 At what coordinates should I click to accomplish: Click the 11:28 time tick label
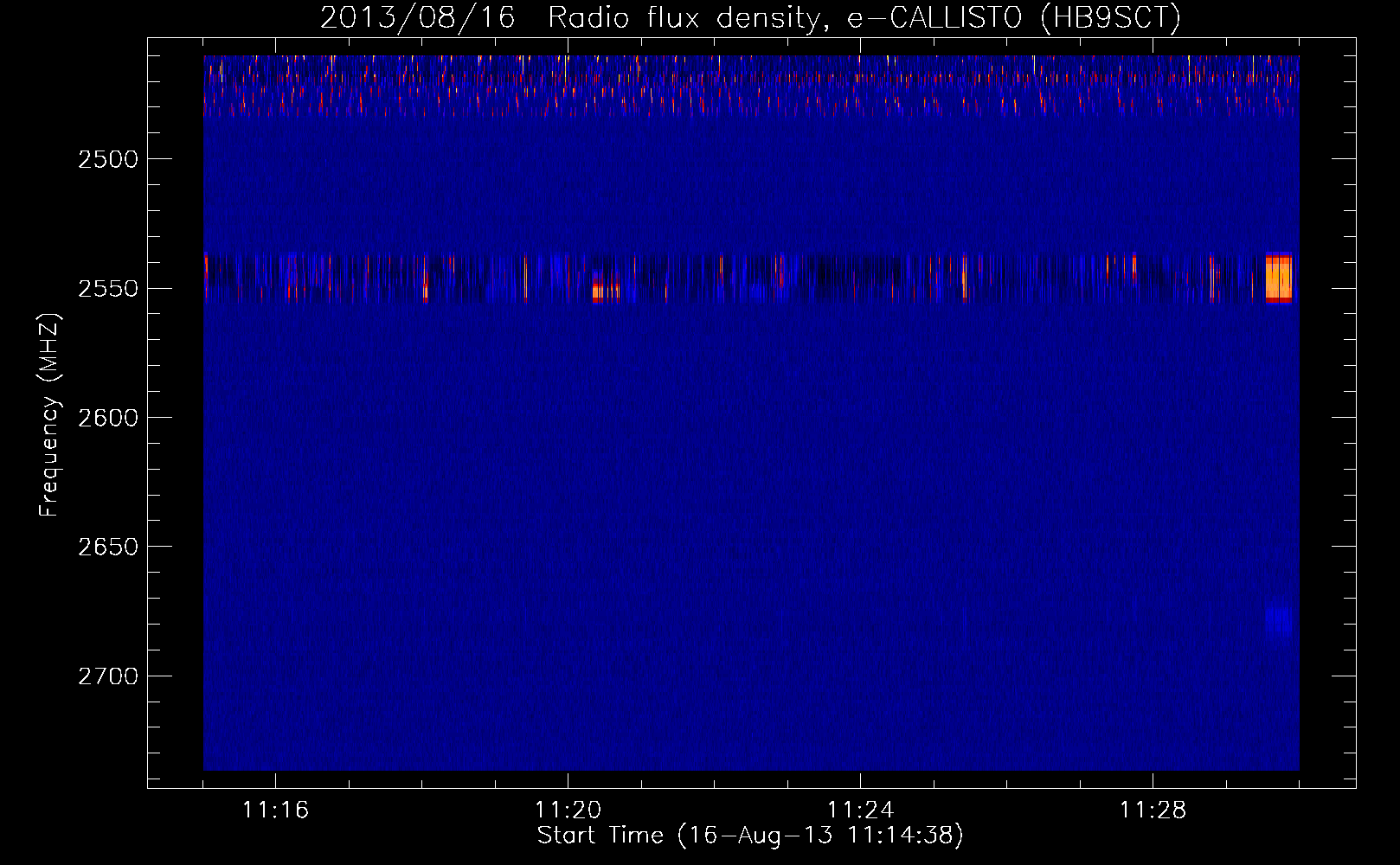[x=1153, y=811]
